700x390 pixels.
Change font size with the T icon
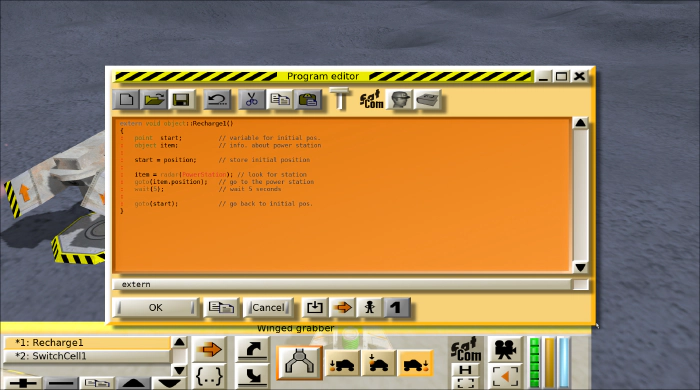point(340,99)
